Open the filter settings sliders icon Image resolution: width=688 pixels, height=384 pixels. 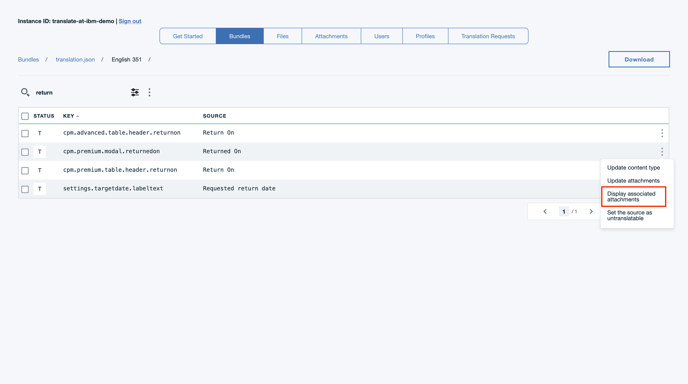[x=135, y=92]
